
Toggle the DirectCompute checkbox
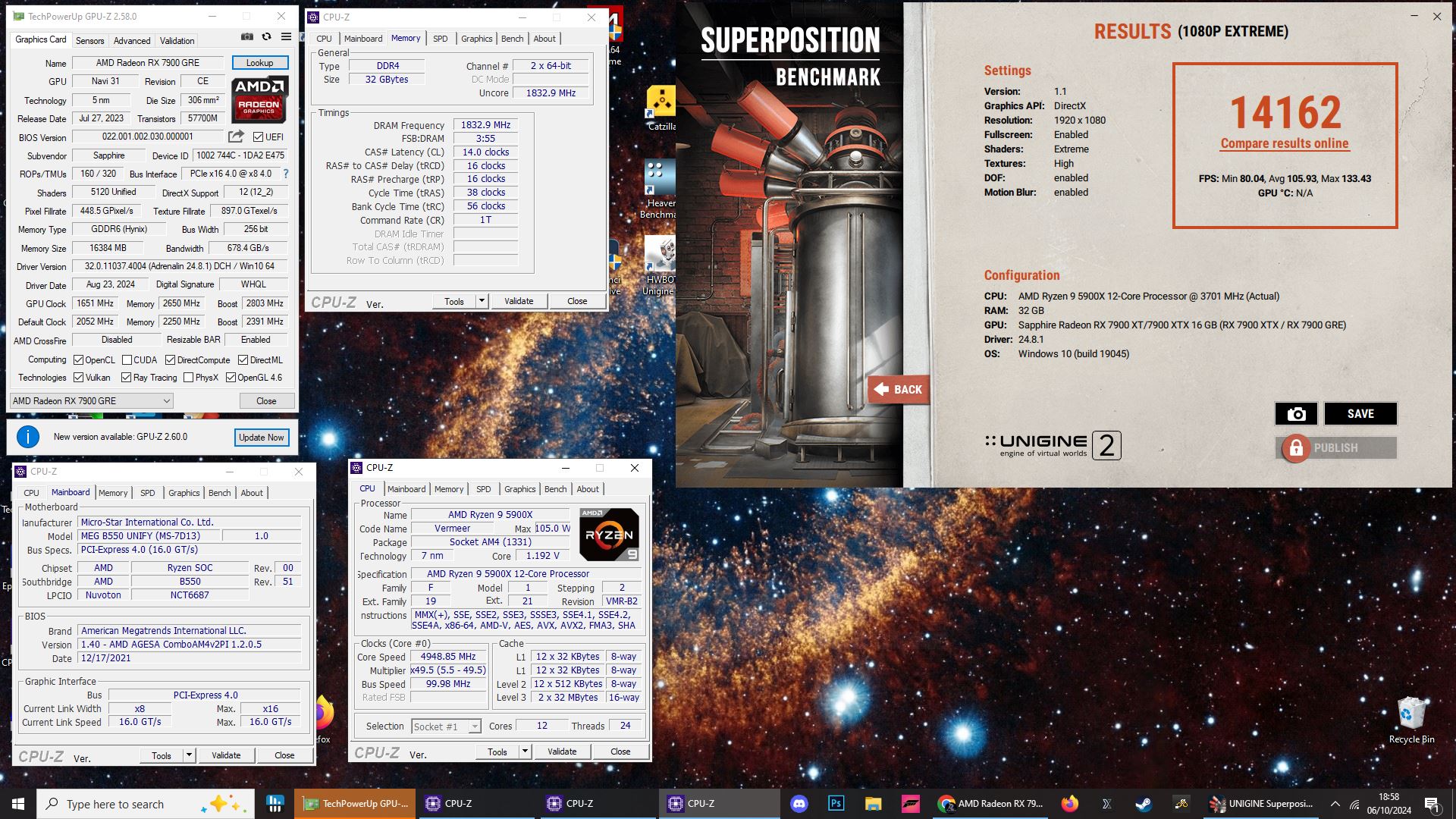point(170,360)
